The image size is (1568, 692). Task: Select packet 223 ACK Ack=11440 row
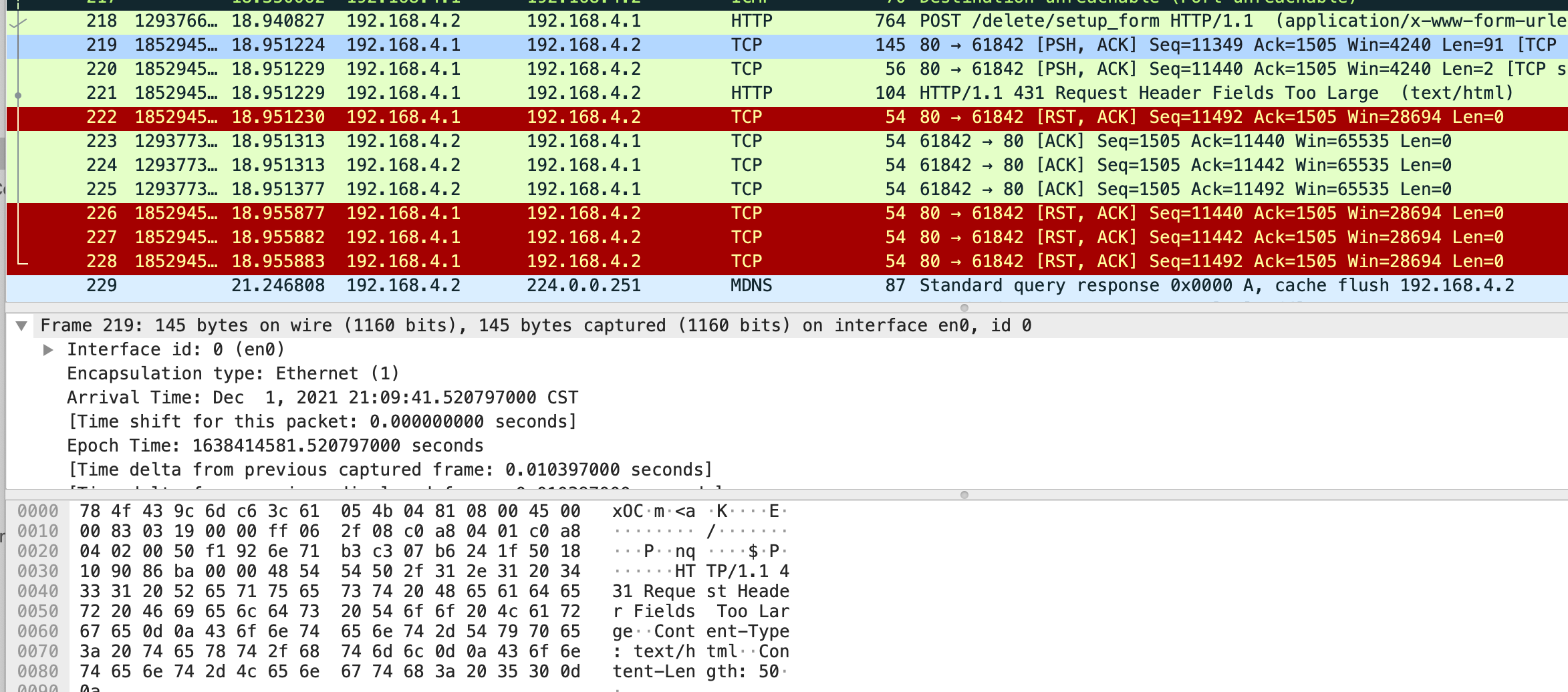tap(787, 142)
